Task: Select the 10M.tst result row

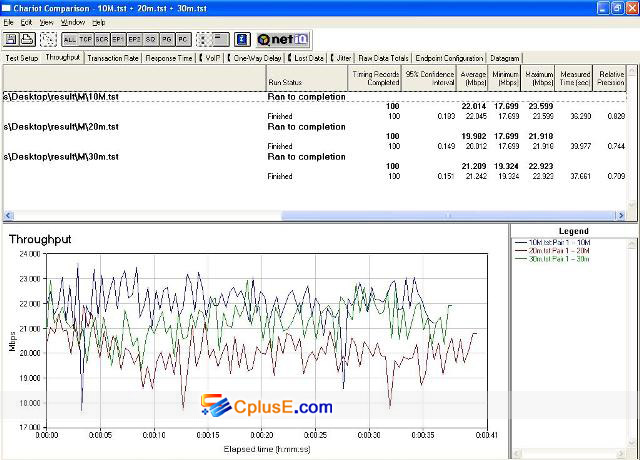Action: [314, 97]
